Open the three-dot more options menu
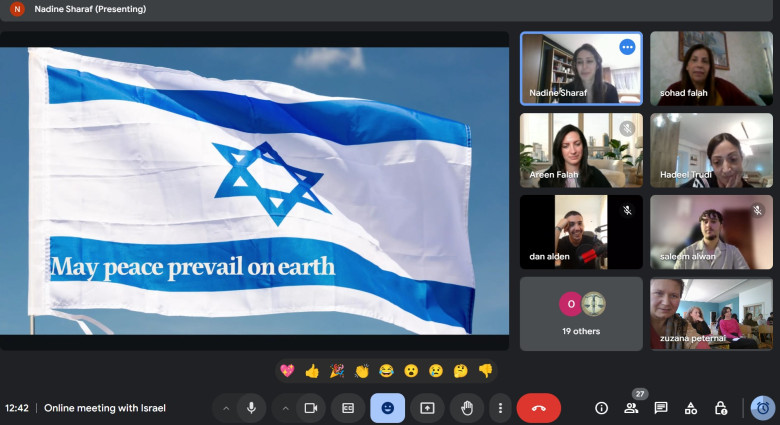The height and width of the screenshot is (425, 780). pyautogui.click(x=500, y=408)
